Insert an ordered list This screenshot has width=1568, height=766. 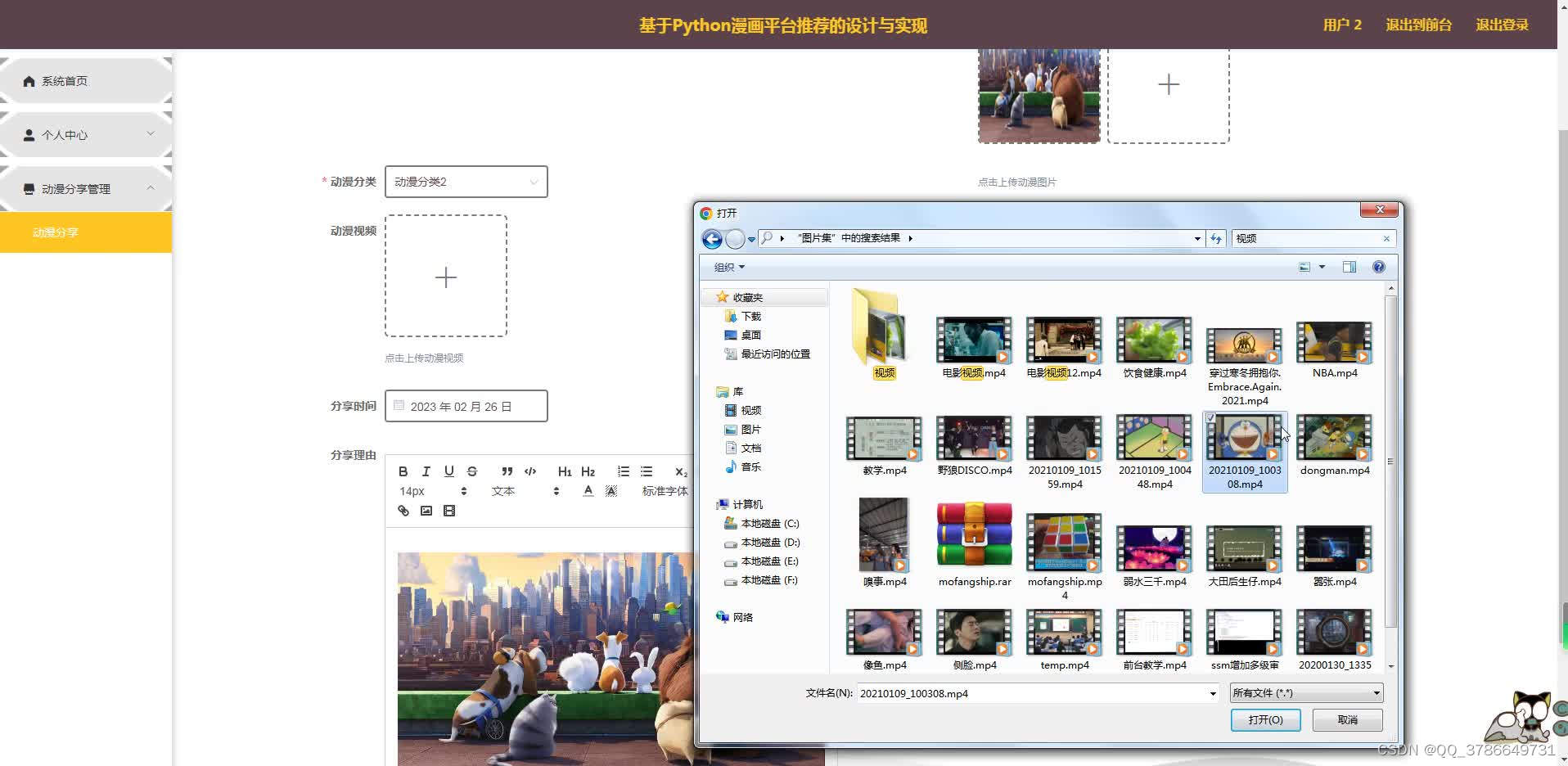(x=624, y=471)
